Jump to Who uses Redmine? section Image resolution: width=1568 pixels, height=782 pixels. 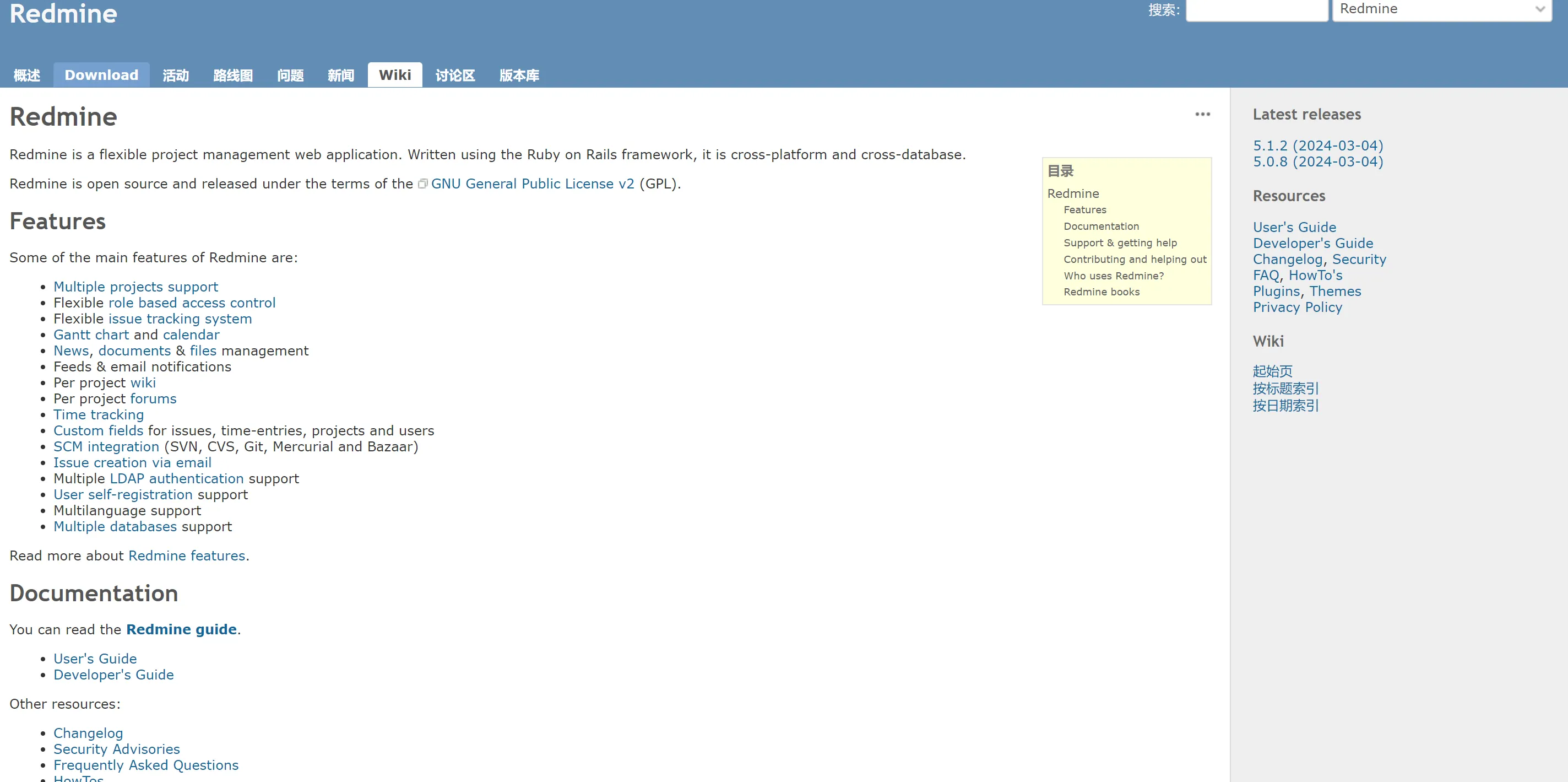(x=1113, y=276)
